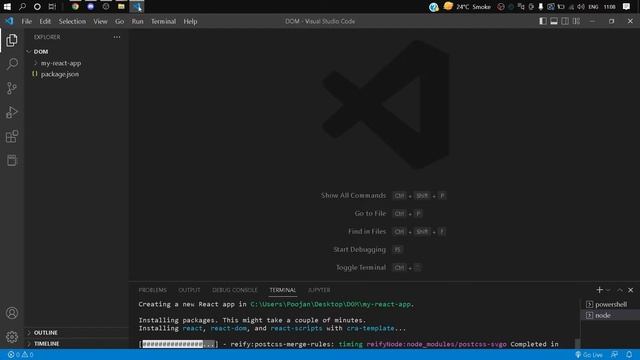Close the terminal panel

[631, 290]
